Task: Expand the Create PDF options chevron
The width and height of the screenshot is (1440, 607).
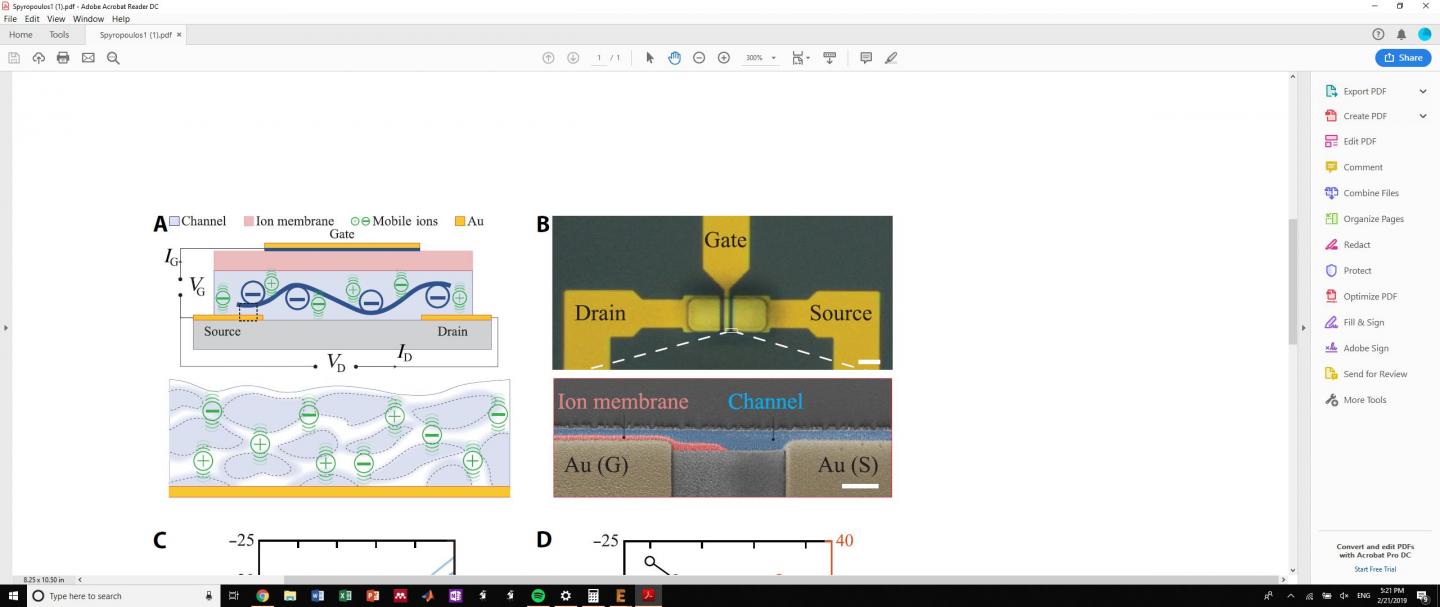Action: pyautogui.click(x=1423, y=115)
